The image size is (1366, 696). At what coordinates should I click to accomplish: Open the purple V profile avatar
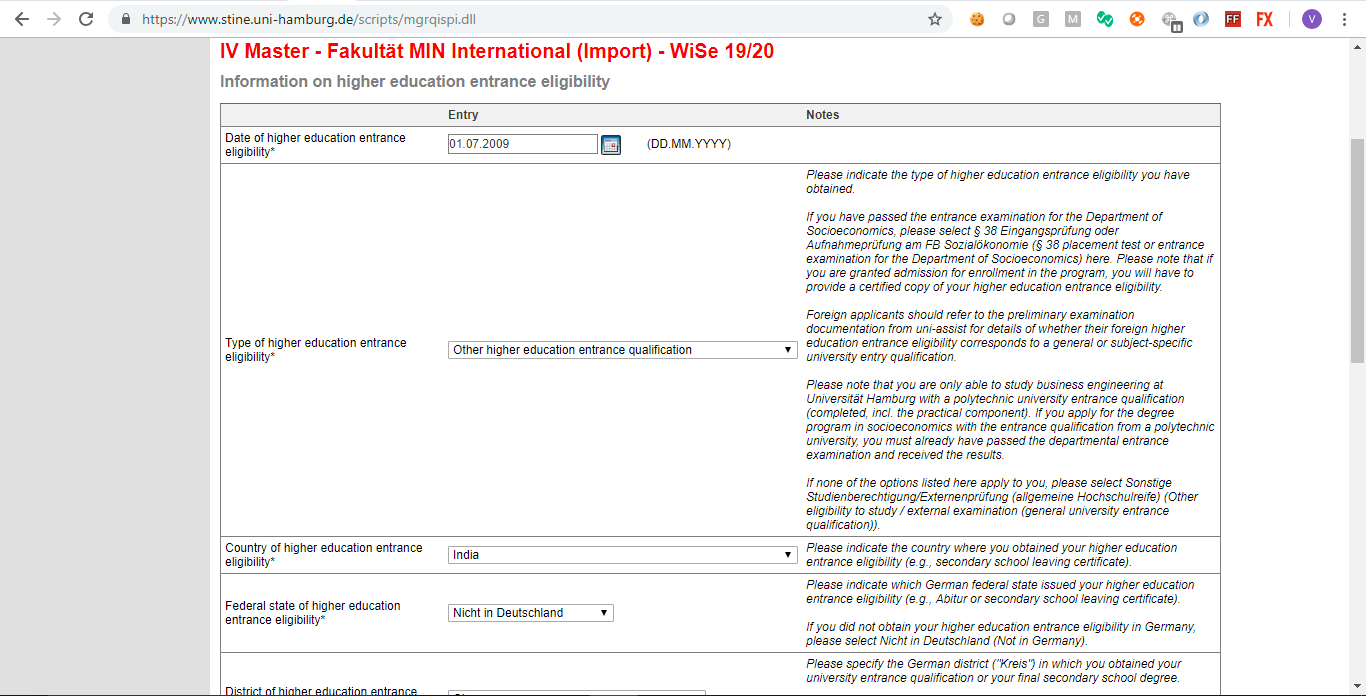pos(1312,19)
